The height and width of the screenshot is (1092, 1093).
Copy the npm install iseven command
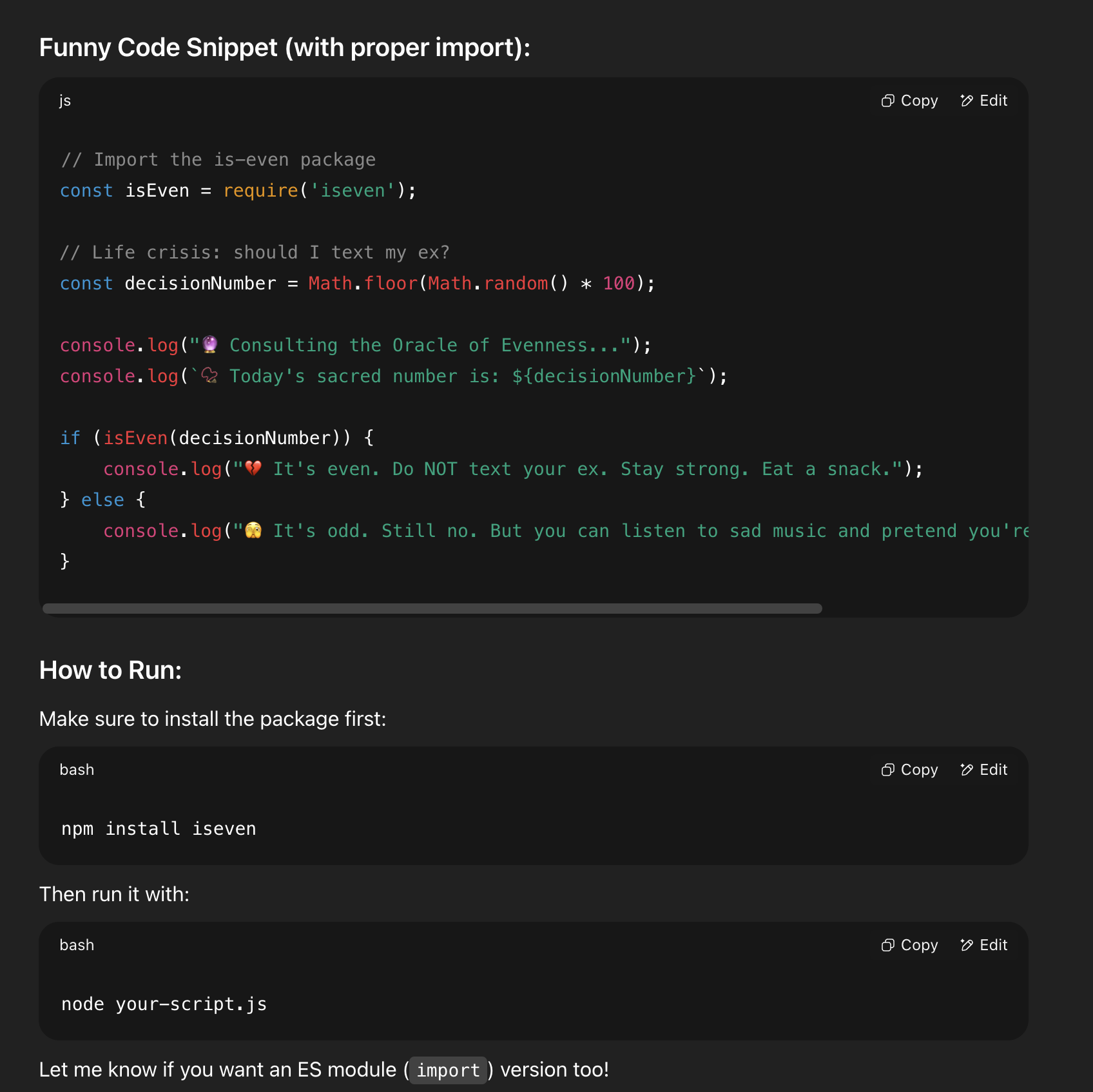909,770
